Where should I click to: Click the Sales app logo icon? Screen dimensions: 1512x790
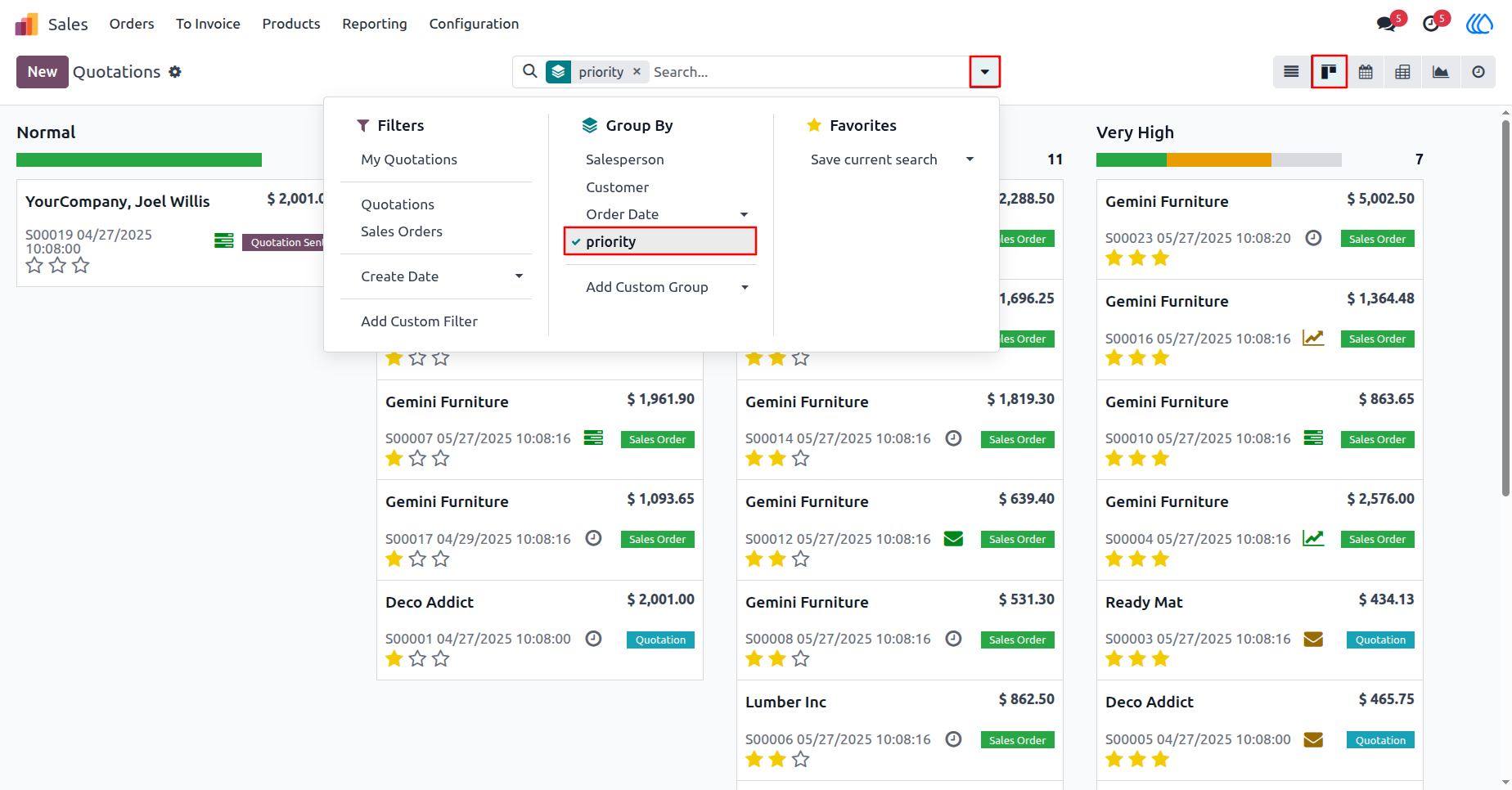(27, 24)
